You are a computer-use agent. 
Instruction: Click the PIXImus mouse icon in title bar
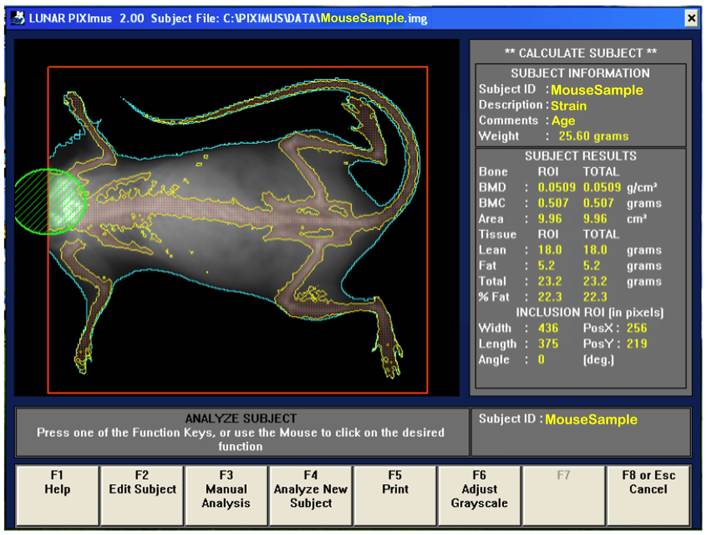coord(17,18)
